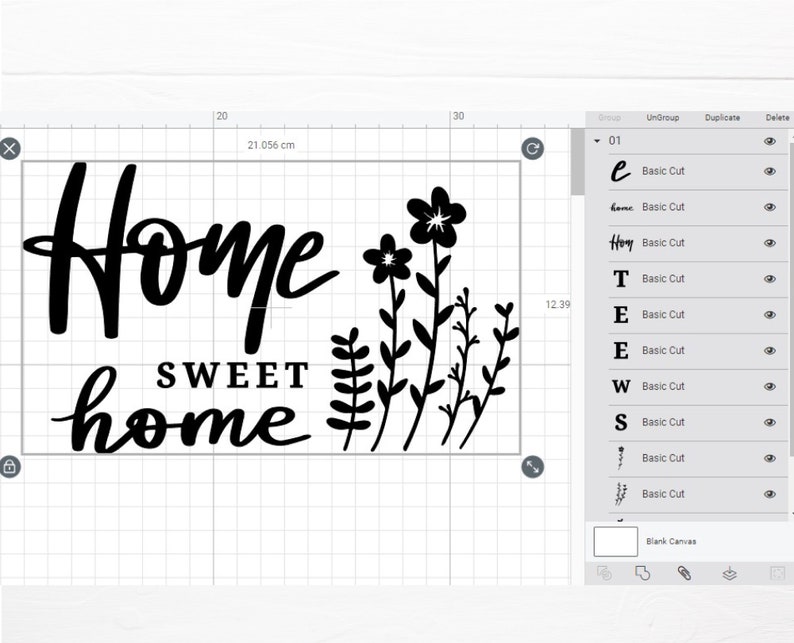Select the small 'home' script layer thumbnail
The image size is (794, 643).
point(621,207)
